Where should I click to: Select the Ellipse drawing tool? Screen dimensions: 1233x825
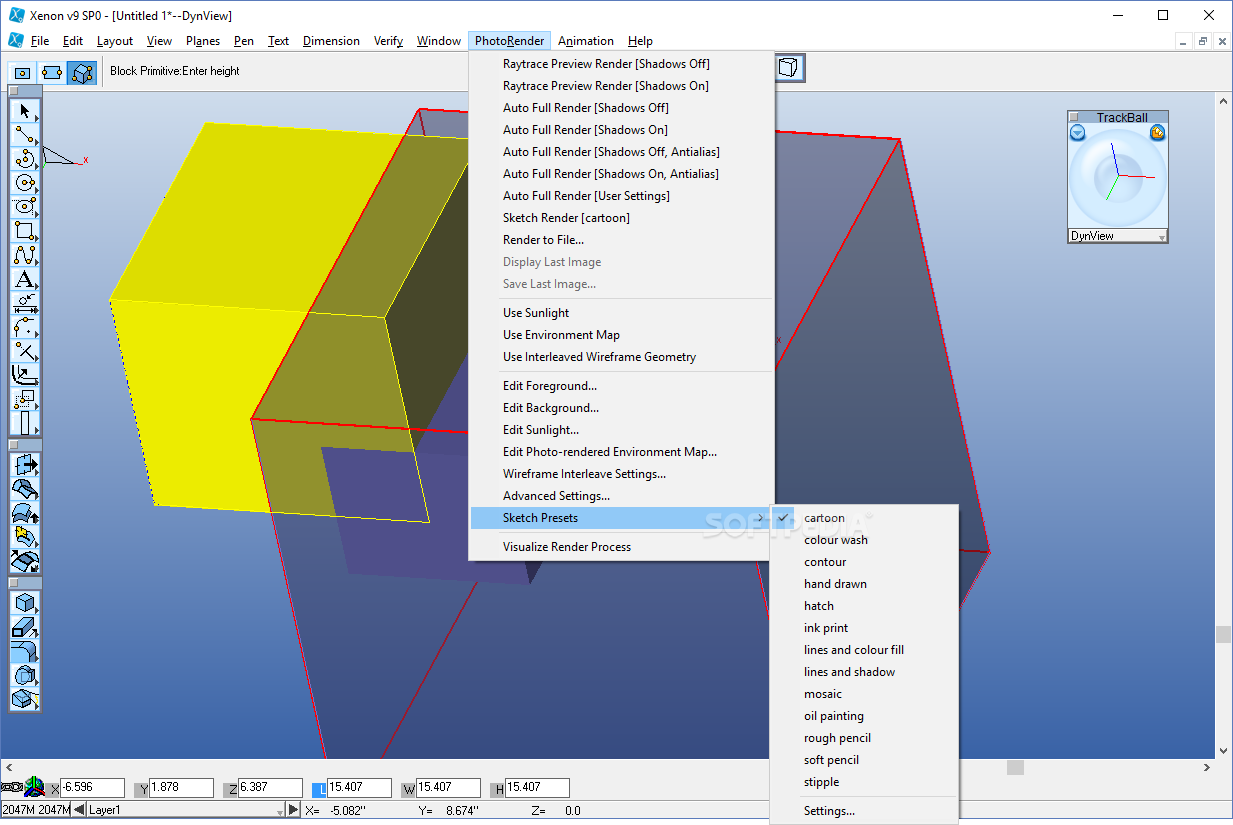tap(25, 206)
